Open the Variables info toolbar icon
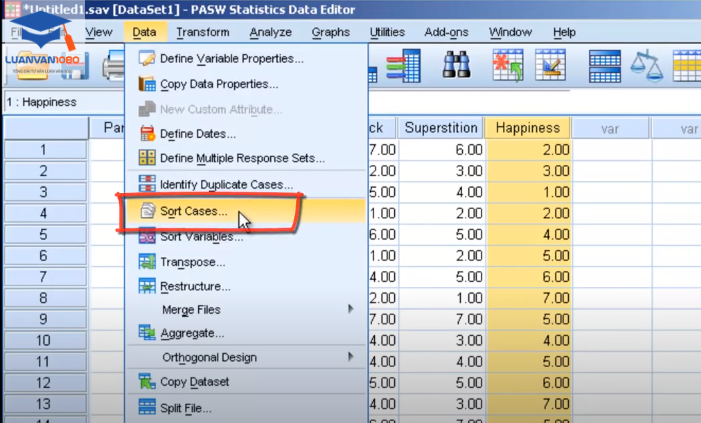 tap(404, 66)
